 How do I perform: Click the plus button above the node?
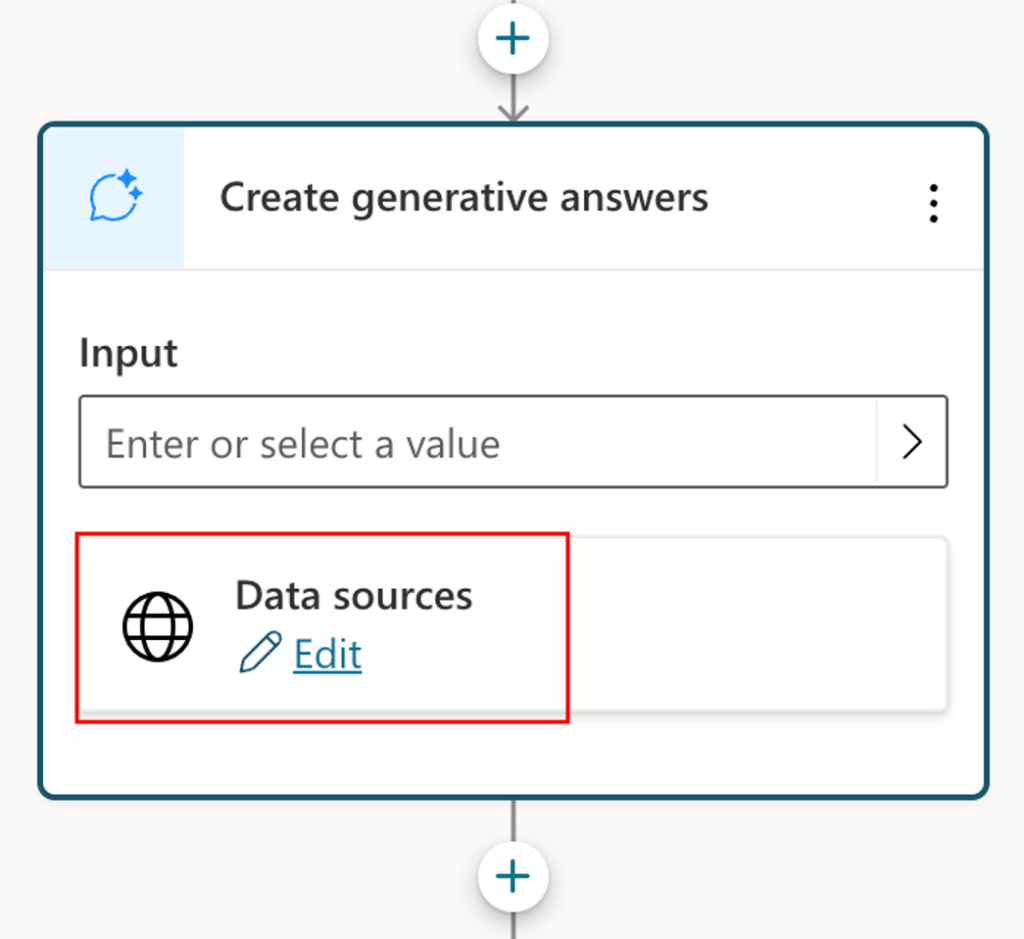513,39
